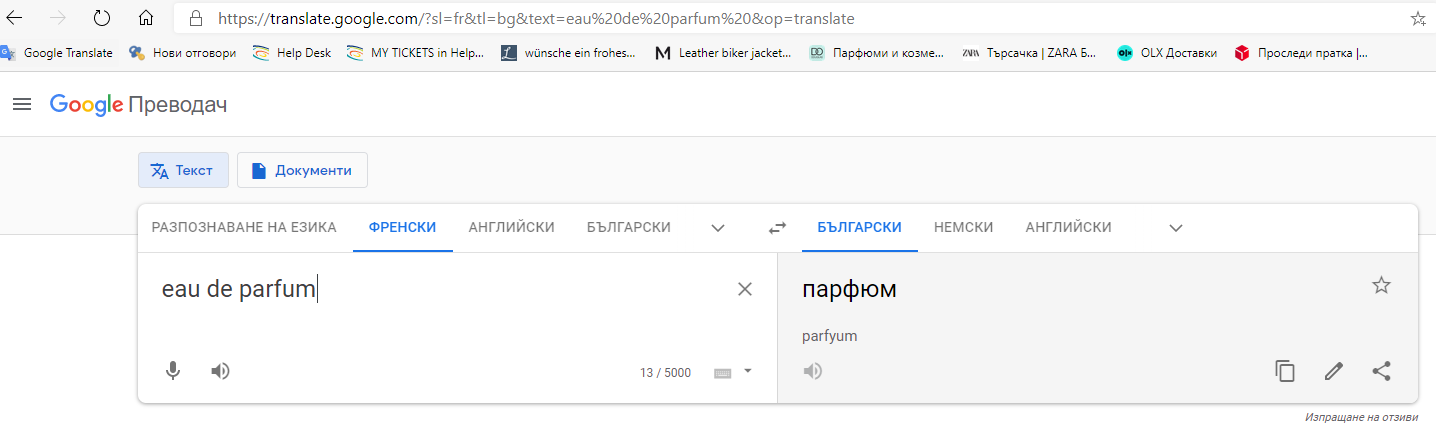The image size is (1436, 438).
Task: Reload the page in the browser
Action: pyautogui.click(x=101, y=19)
